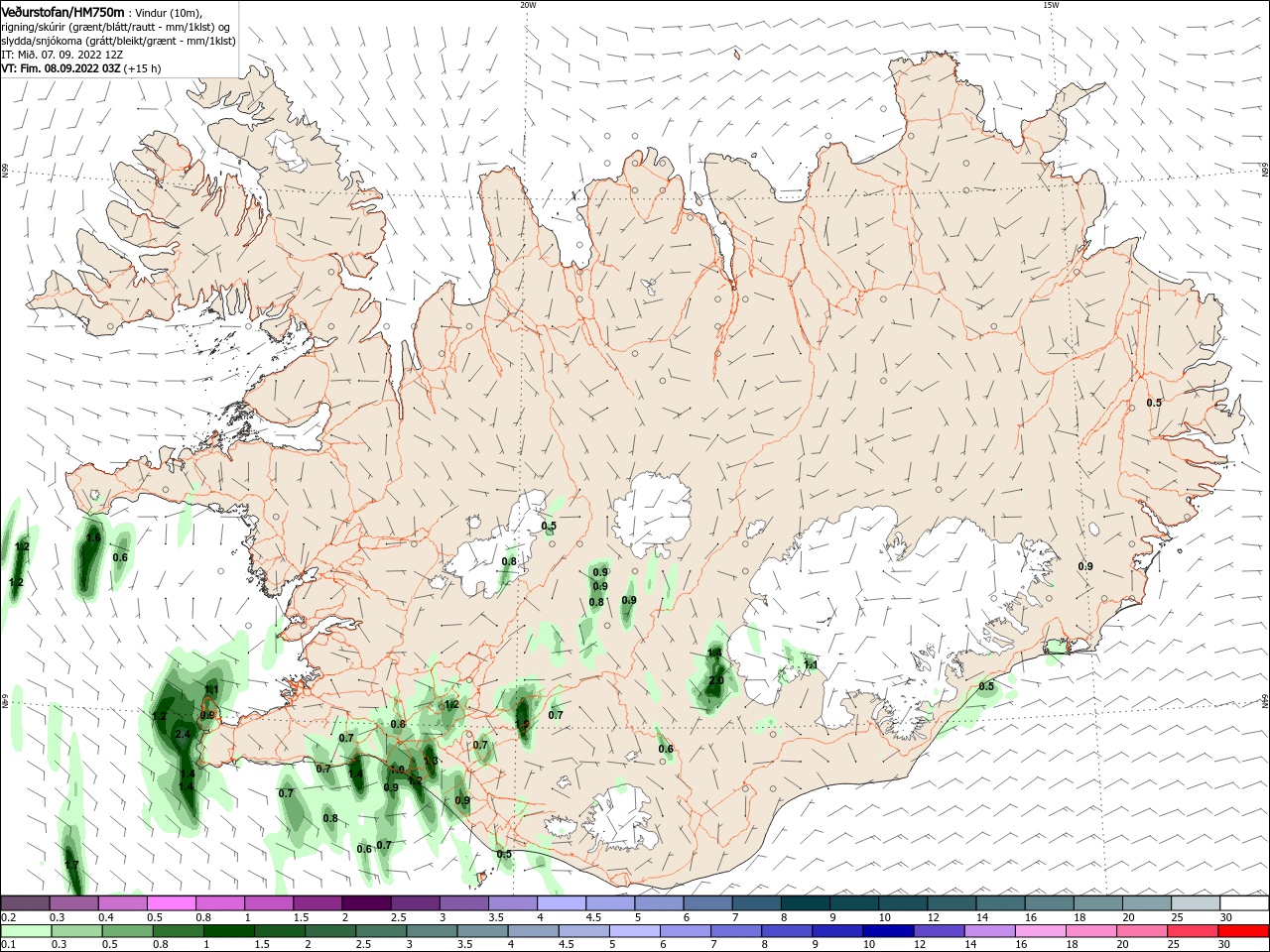Select the white snow swatch above 30
Screen dimensions: 1270x952
click(x=1243, y=903)
